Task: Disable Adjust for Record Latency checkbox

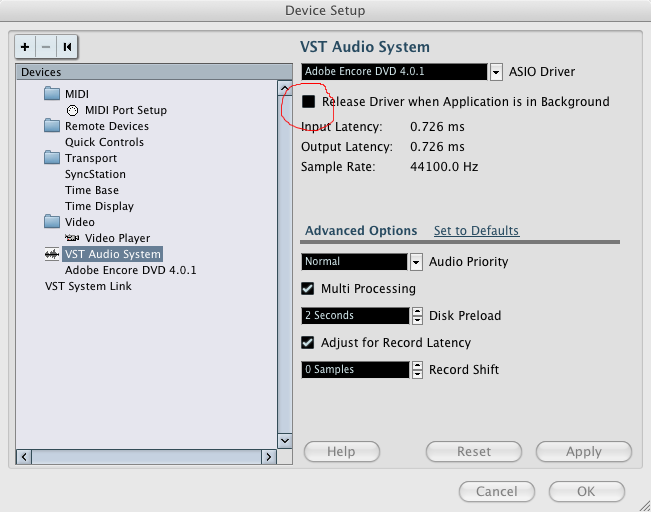Action: (x=309, y=343)
